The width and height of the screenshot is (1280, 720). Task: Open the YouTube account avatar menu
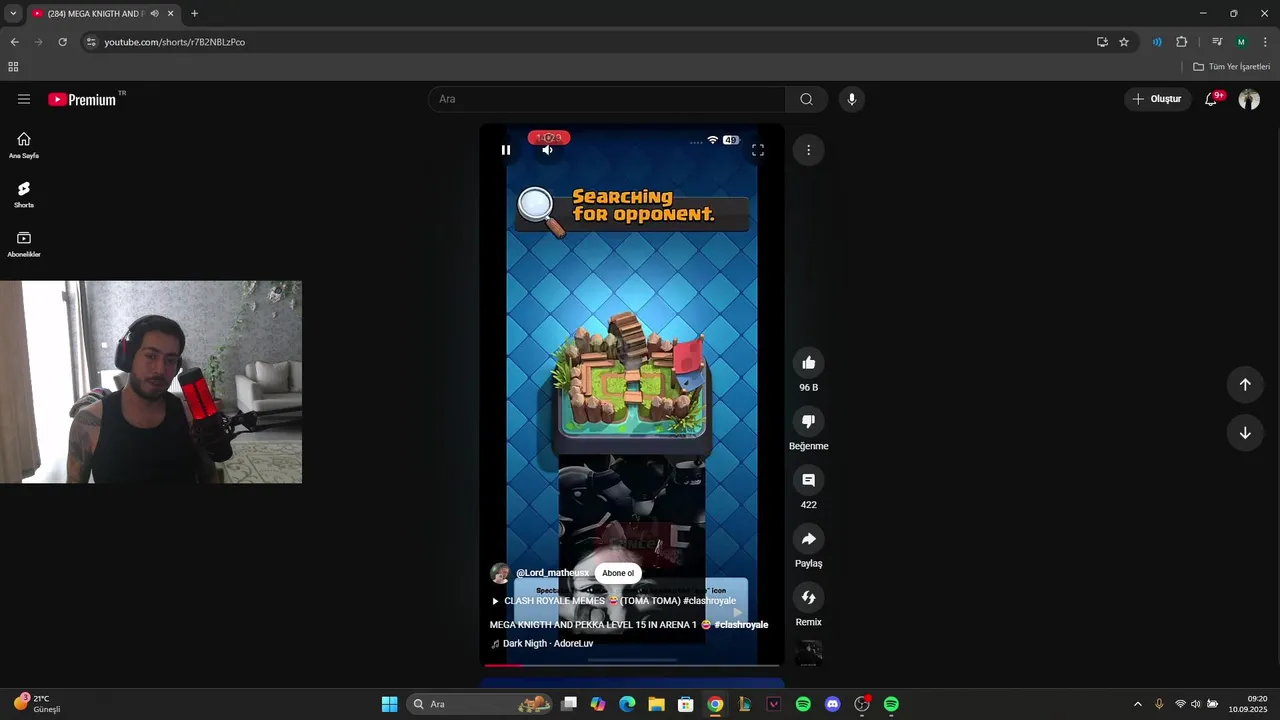[x=1249, y=99]
